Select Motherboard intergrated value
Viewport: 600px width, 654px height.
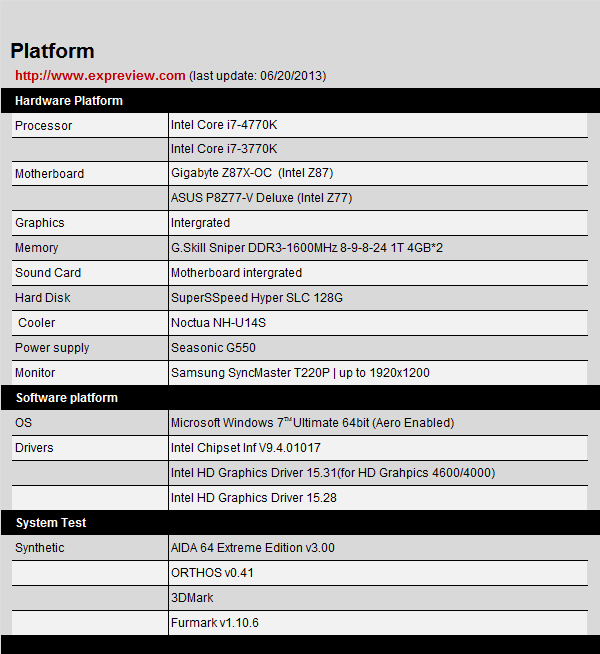(378, 273)
